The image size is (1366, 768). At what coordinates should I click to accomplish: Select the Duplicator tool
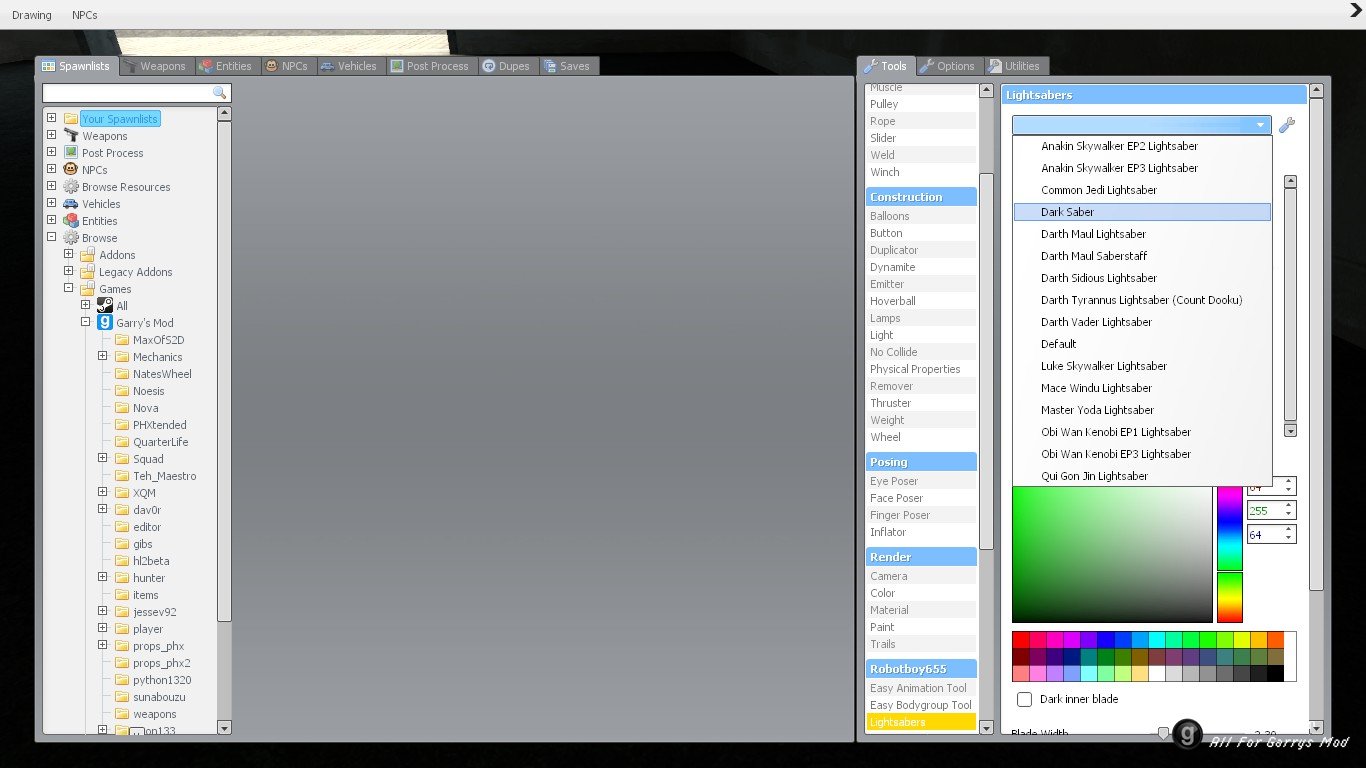click(x=921, y=250)
